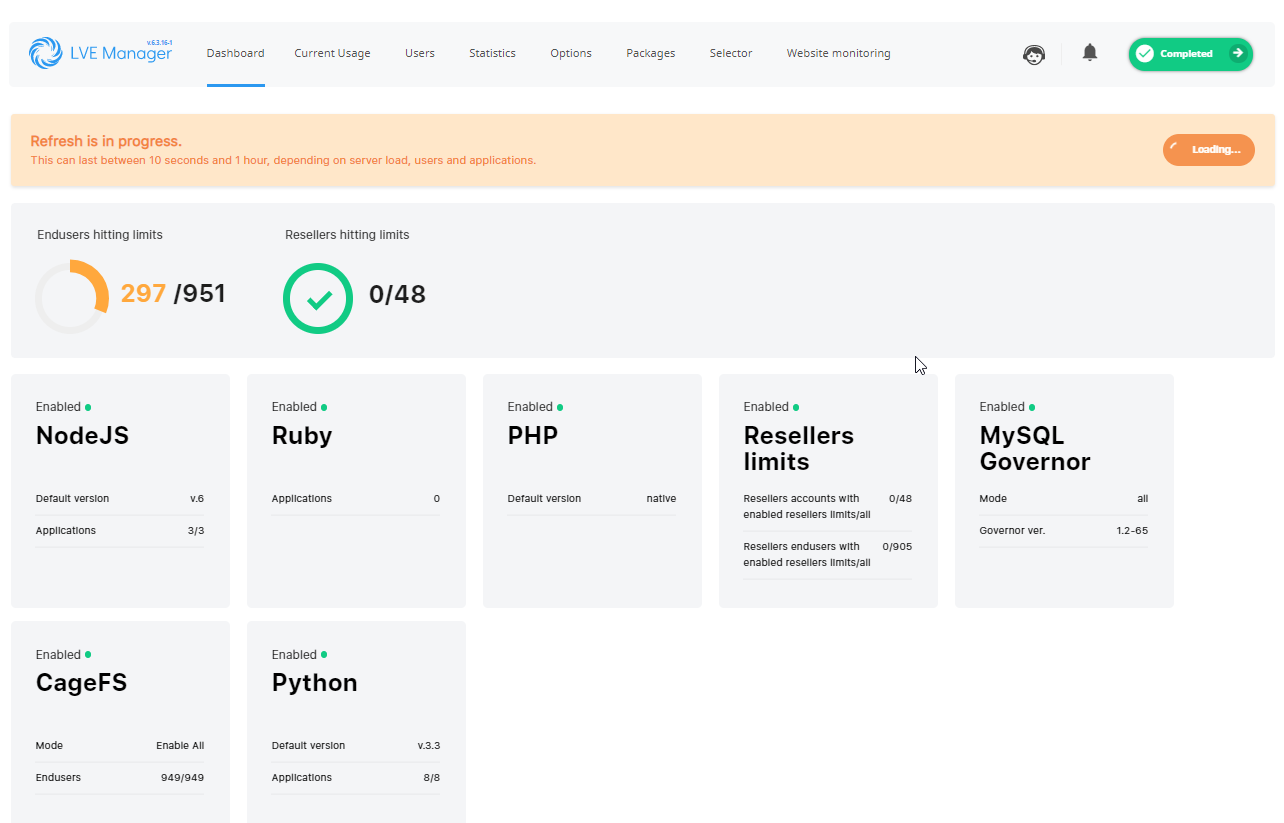The image size is (1284, 823).
Task: Open the Users tab
Action: click(x=419, y=53)
